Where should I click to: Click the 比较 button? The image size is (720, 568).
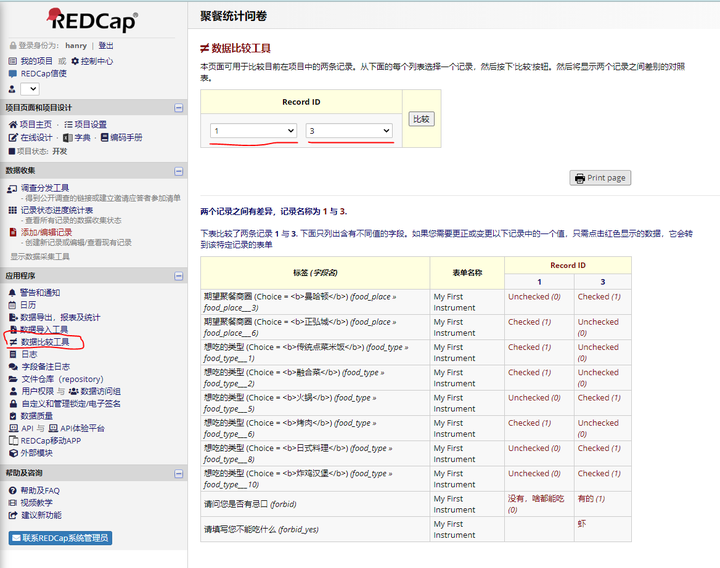422,119
